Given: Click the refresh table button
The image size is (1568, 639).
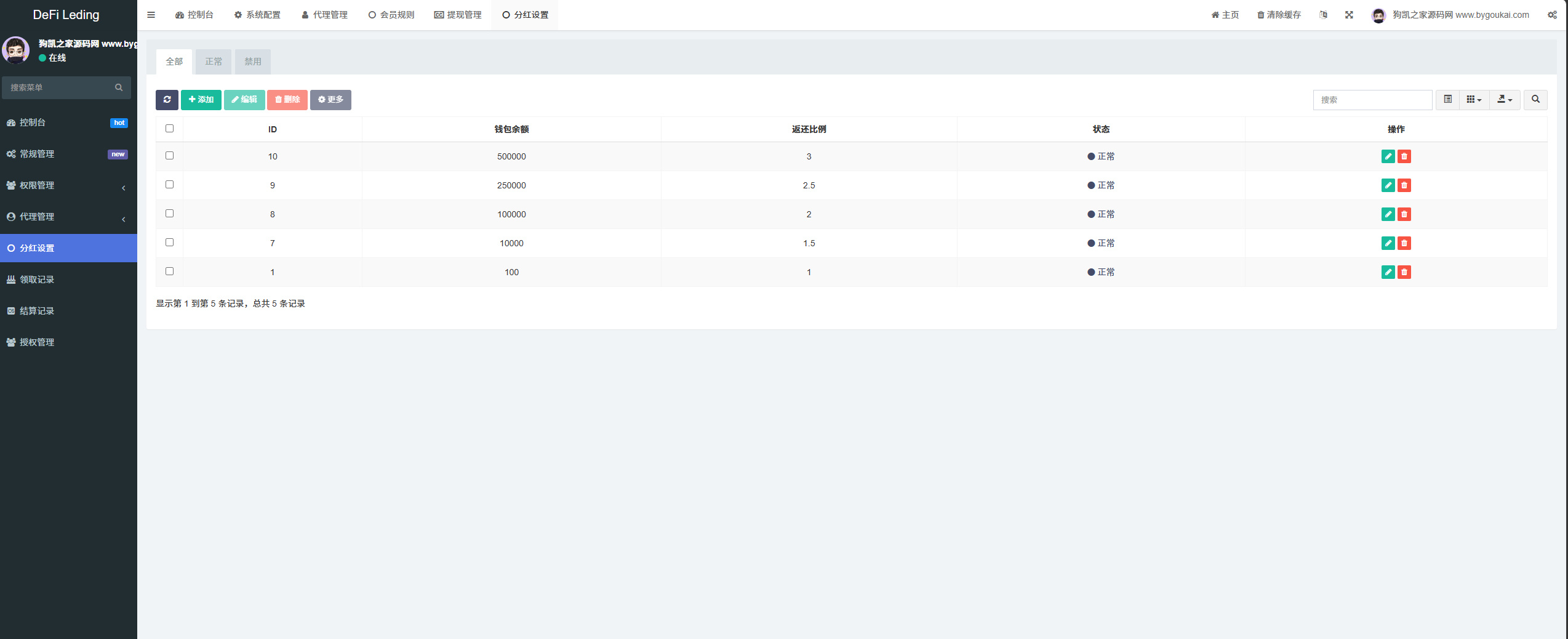Looking at the screenshot, I should coord(167,100).
